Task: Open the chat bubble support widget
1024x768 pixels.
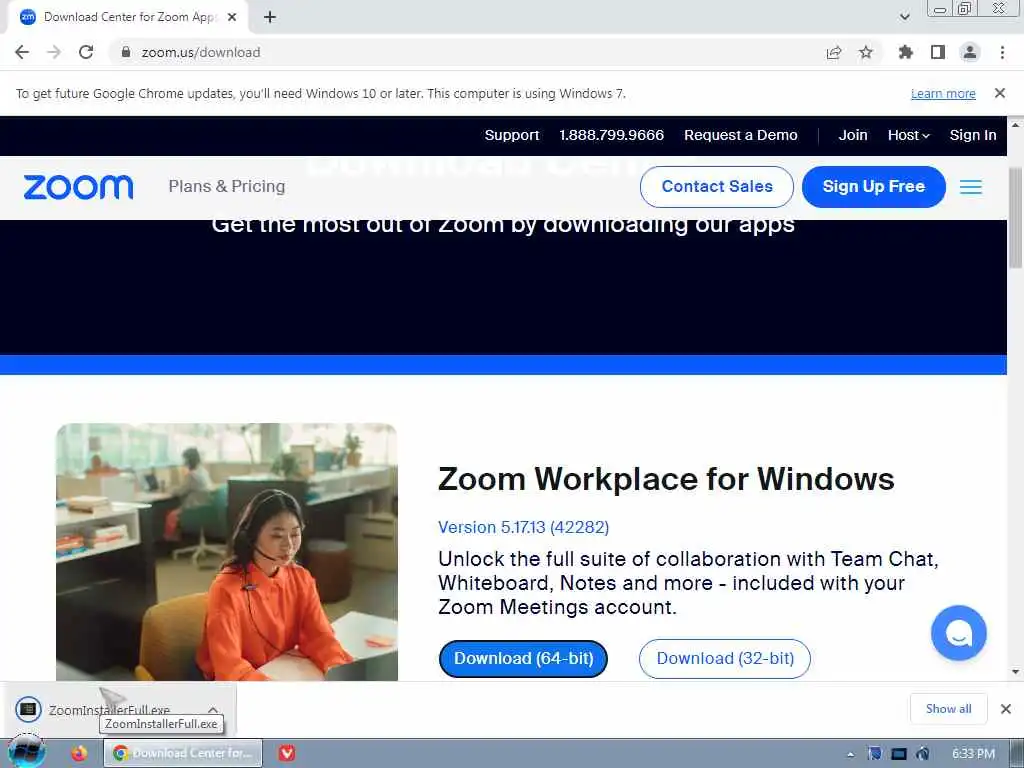Action: click(959, 633)
